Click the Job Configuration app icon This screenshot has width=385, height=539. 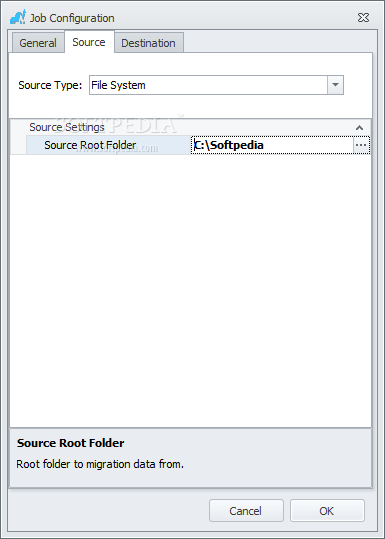(18, 18)
